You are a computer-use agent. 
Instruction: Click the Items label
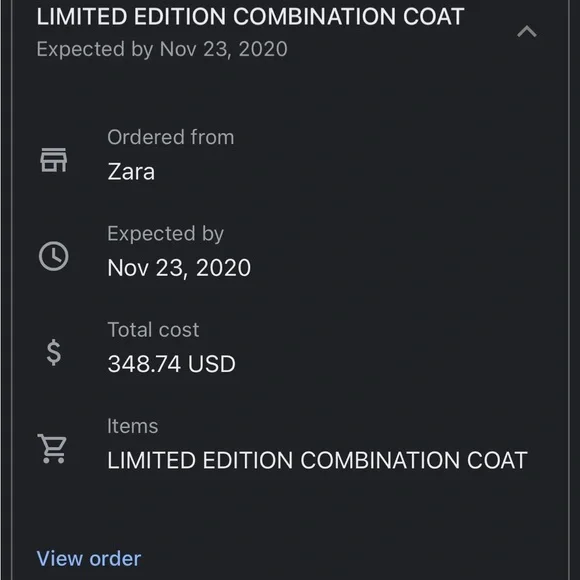(x=132, y=426)
